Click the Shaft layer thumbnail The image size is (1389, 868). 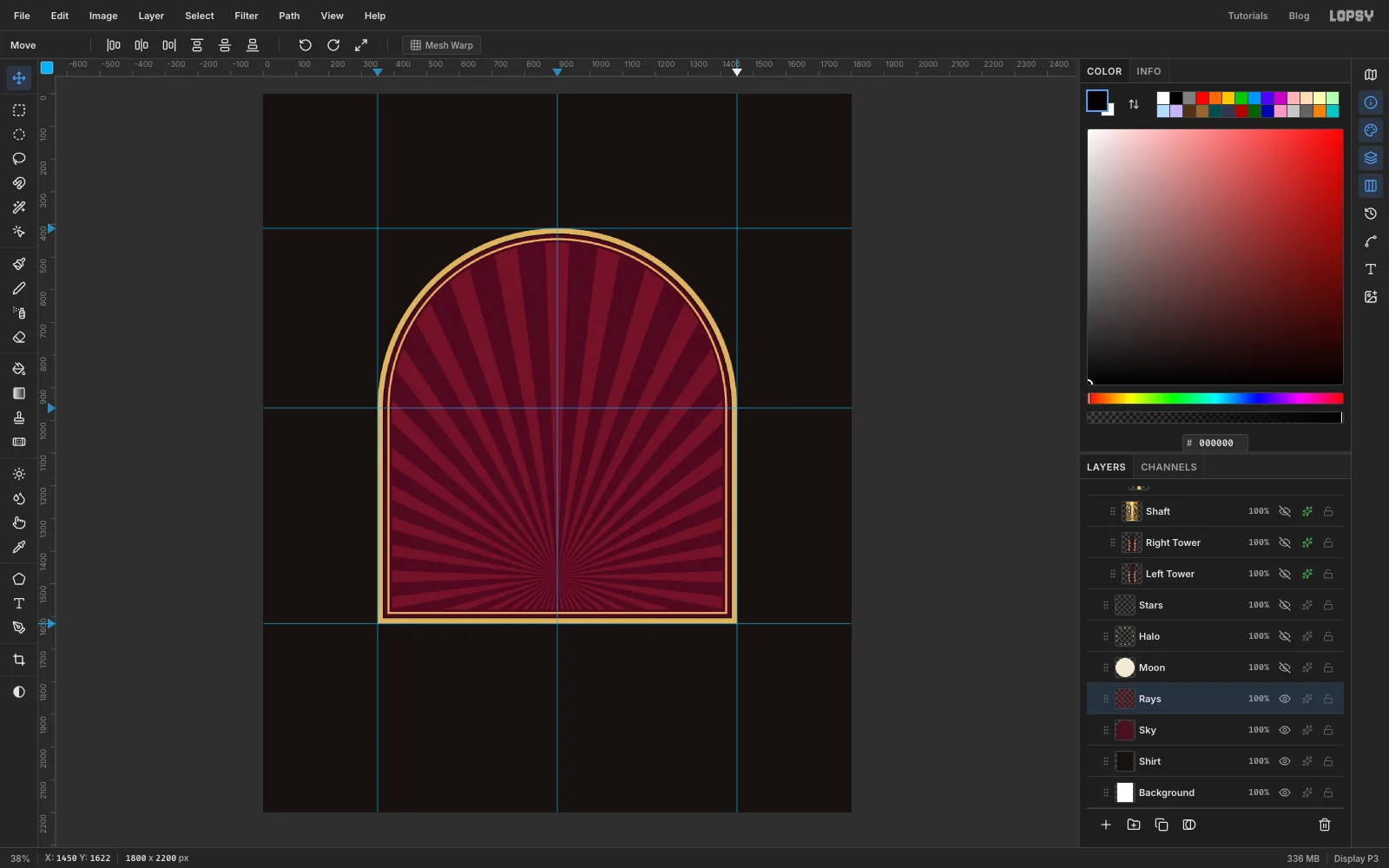tap(1132, 511)
